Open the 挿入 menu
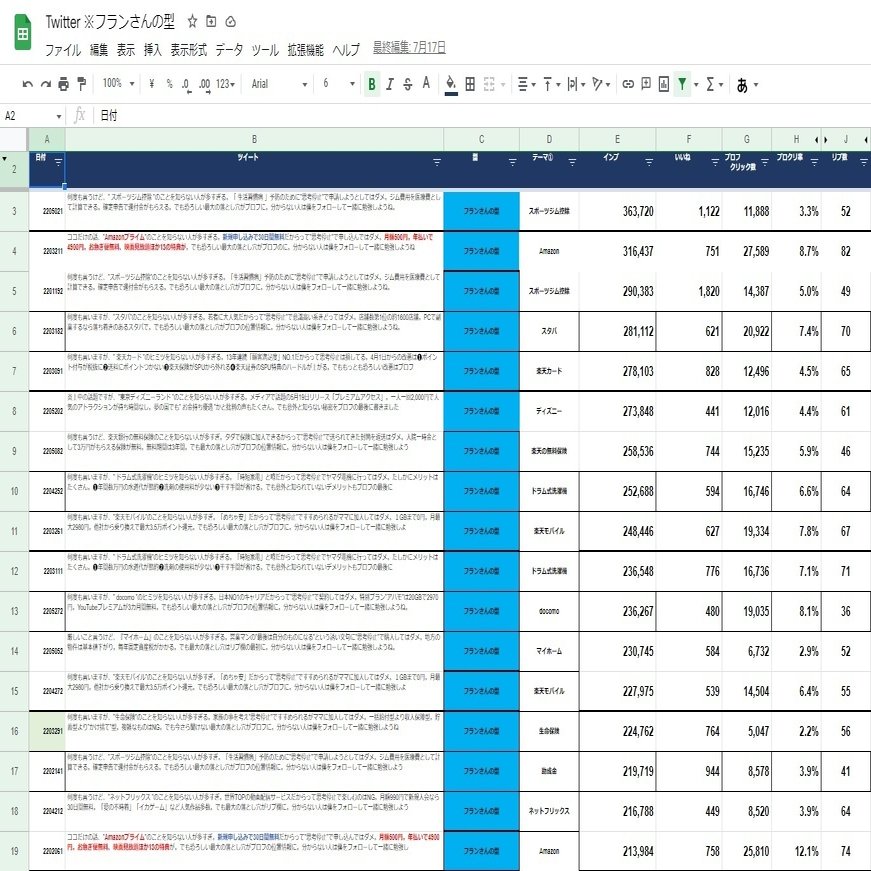The width and height of the screenshot is (871, 871). pyautogui.click(x=153, y=50)
